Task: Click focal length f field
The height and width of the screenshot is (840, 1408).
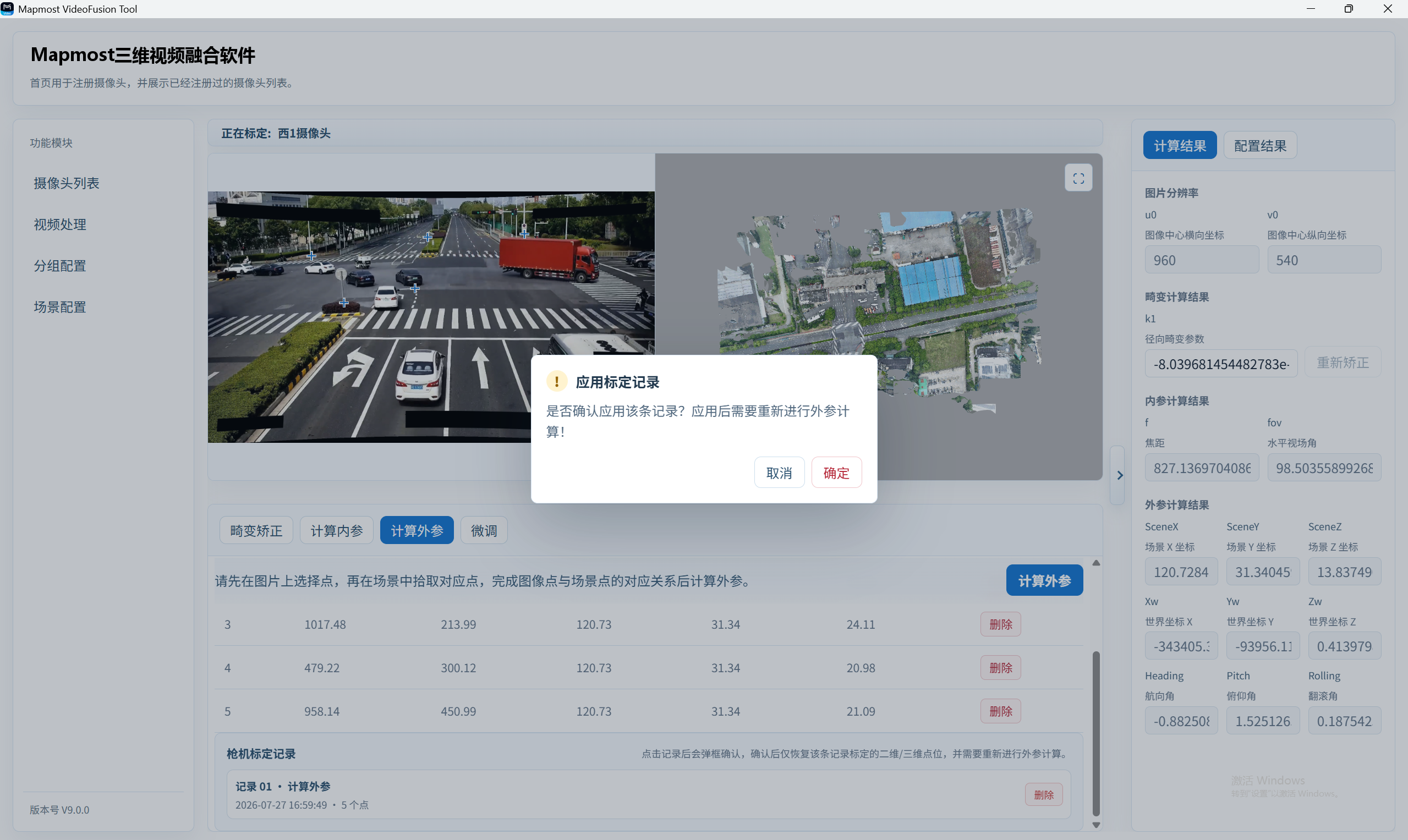Action: [1201, 468]
